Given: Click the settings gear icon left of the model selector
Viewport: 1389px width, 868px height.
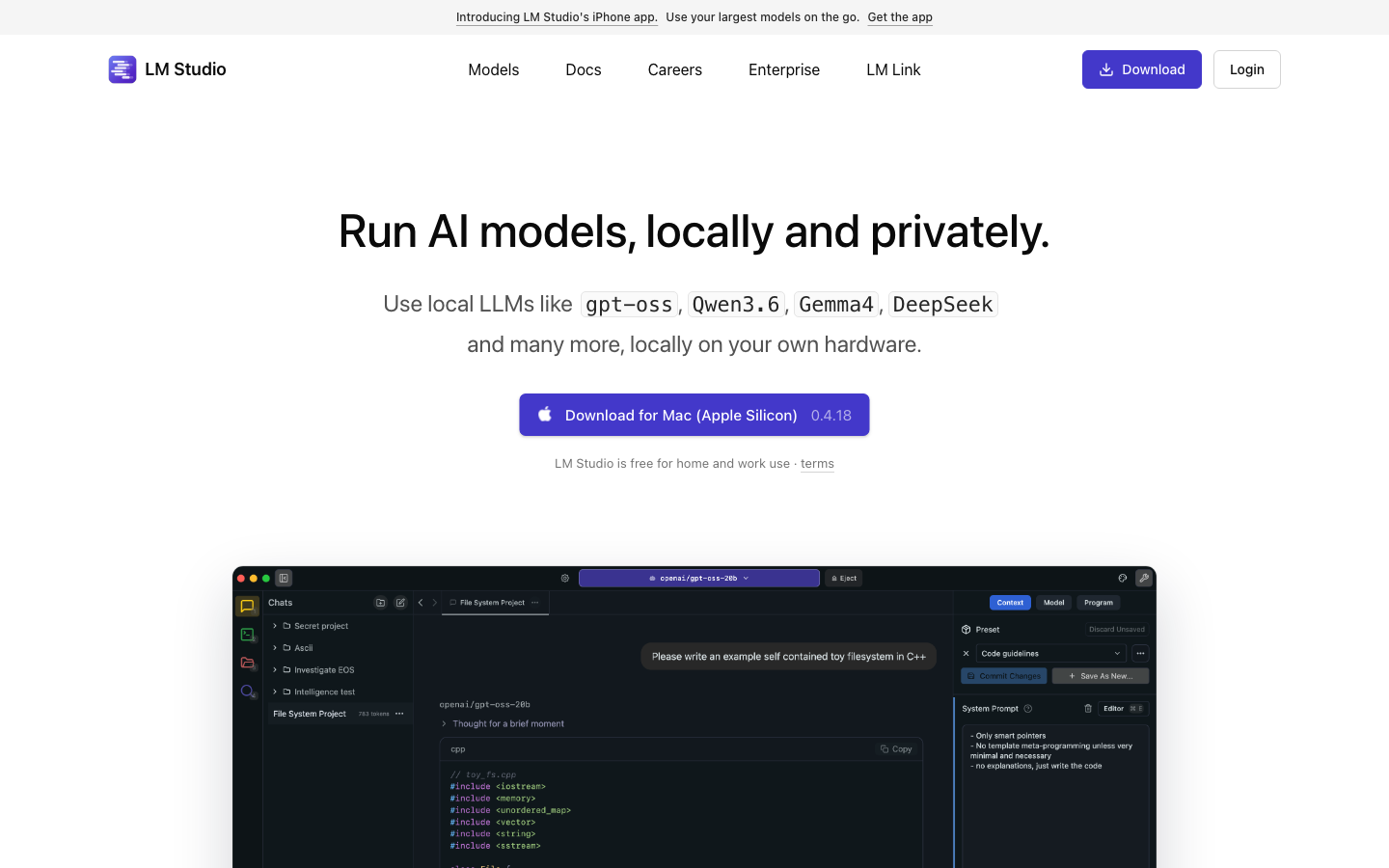Looking at the screenshot, I should click(x=565, y=579).
